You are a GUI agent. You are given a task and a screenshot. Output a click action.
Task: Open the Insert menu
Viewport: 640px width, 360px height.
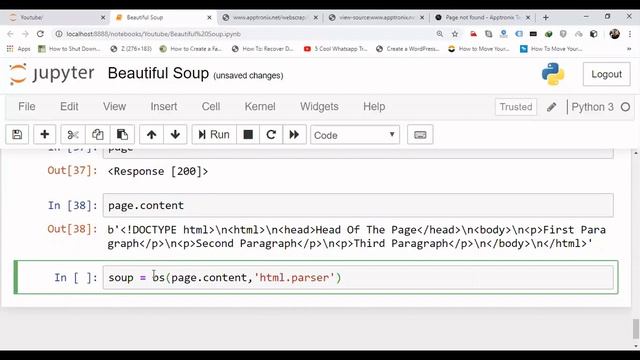[x=164, y=107]
